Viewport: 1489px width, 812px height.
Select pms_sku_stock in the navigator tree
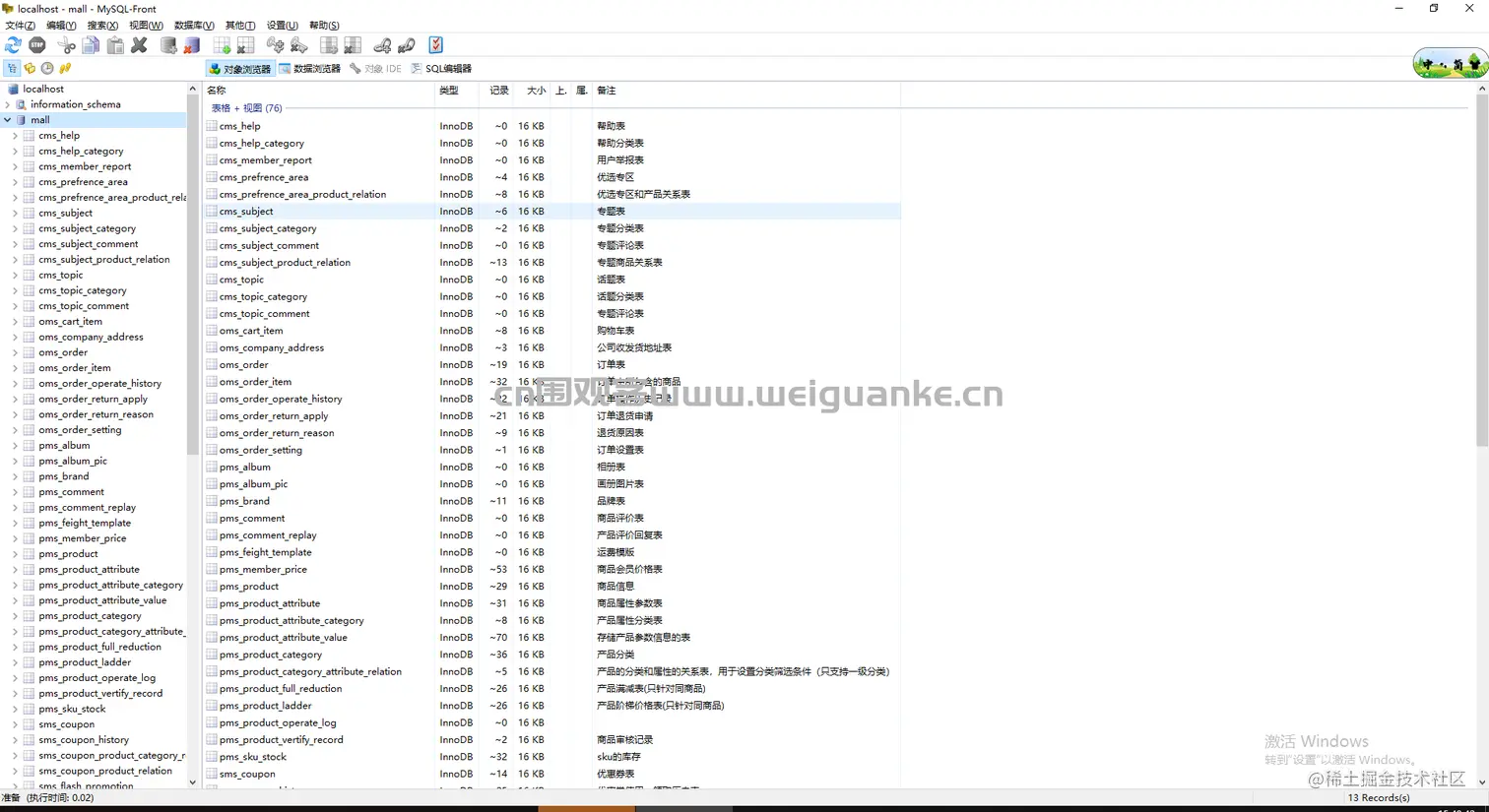coord(72,709)
